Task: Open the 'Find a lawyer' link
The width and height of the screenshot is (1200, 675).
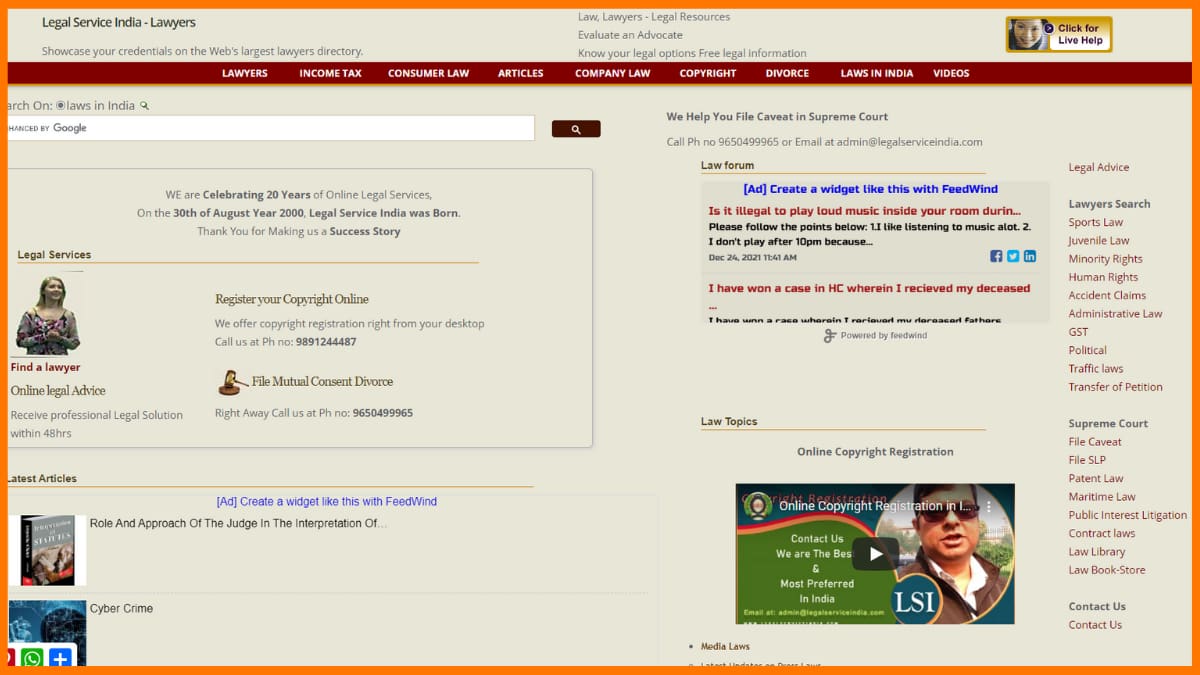Action: 45,367
